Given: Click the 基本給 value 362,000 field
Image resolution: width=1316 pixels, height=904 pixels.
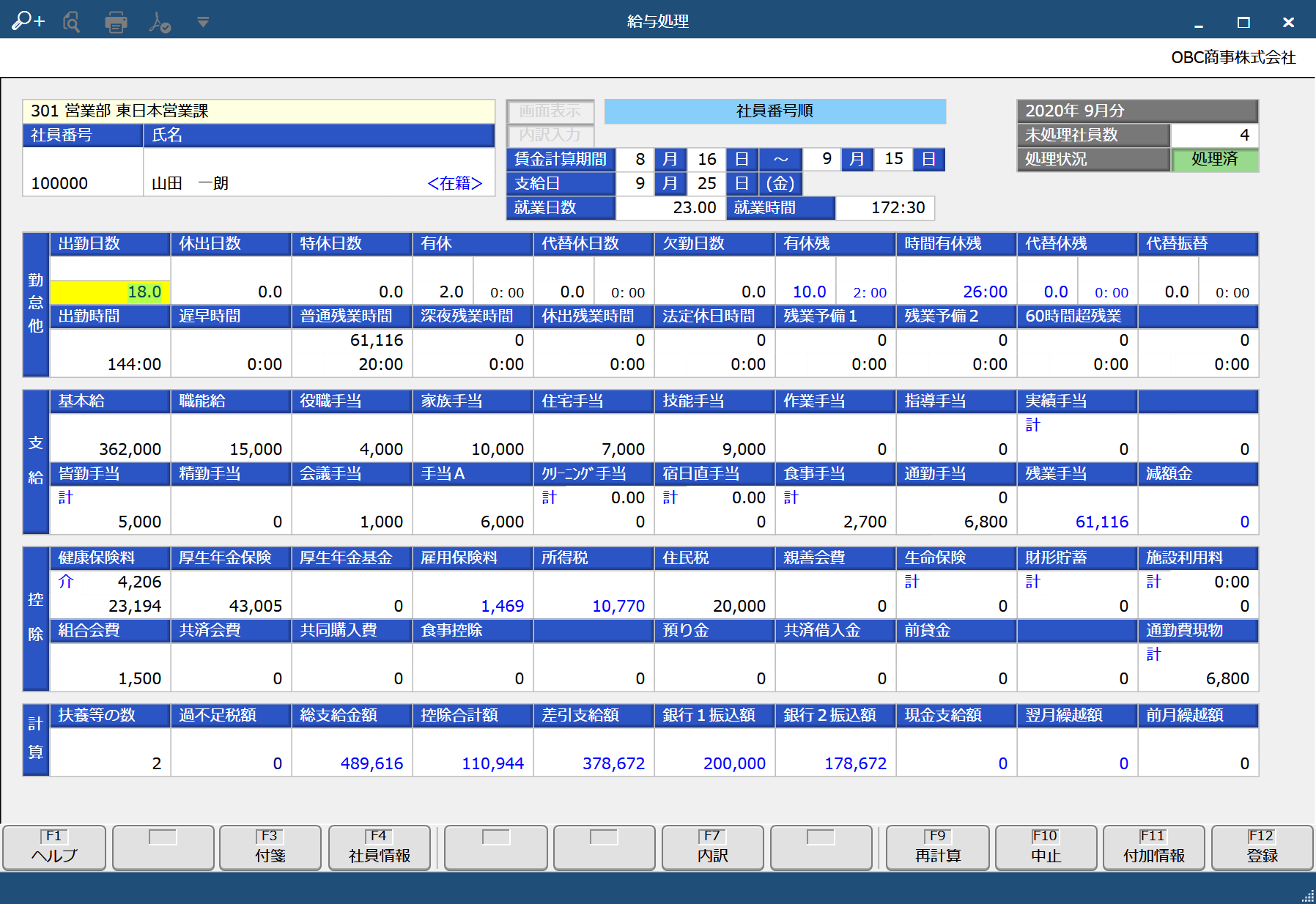Looking at the screenshot, I should 111,448.
